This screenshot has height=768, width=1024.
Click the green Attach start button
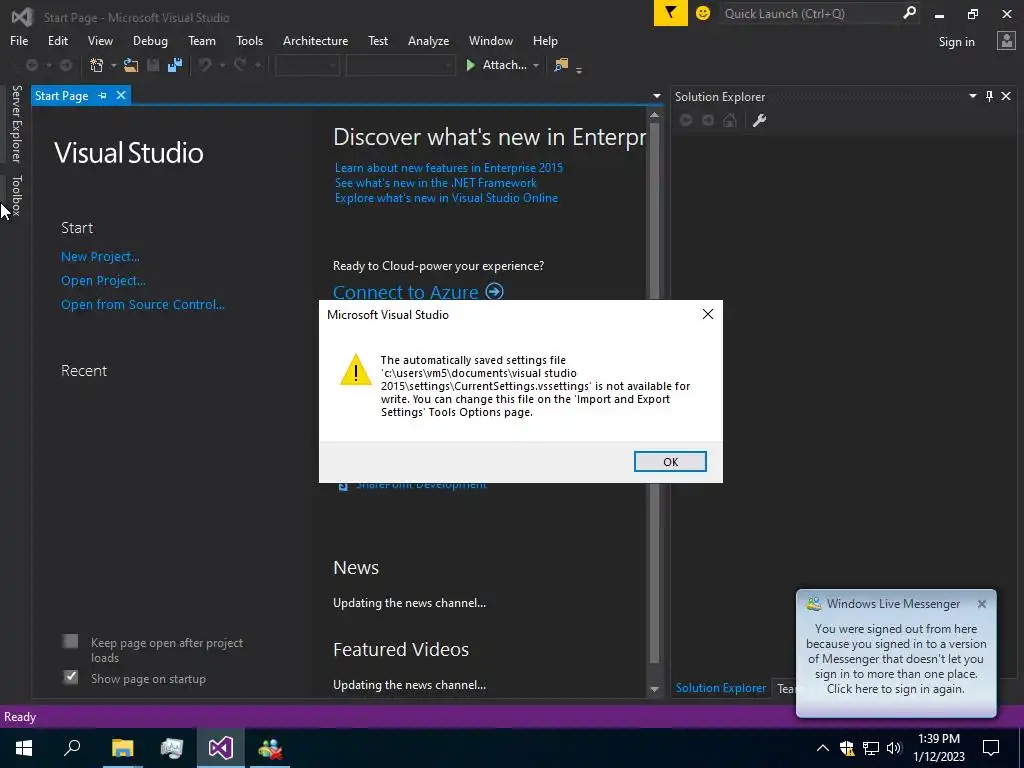click(496, 65)
